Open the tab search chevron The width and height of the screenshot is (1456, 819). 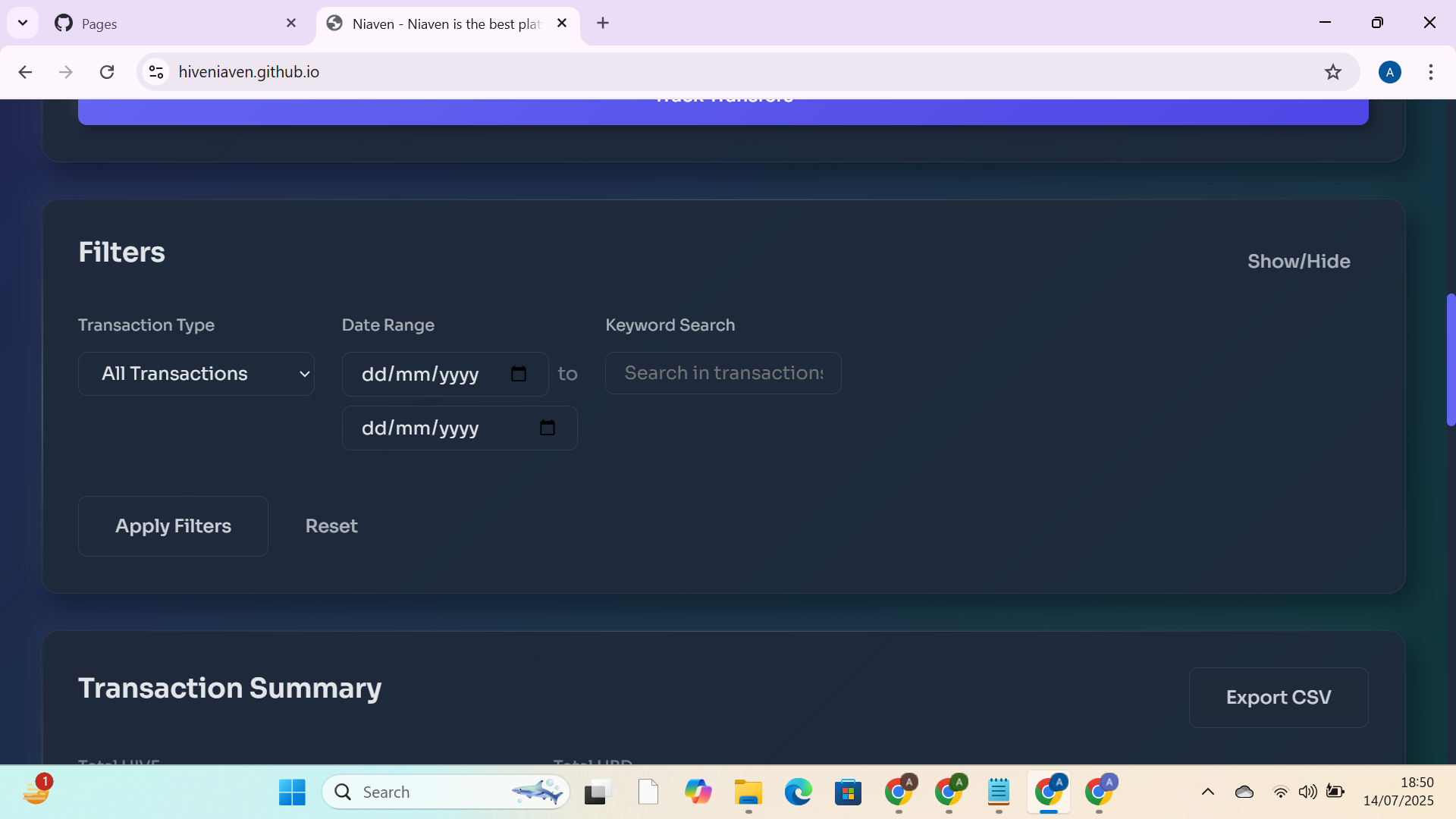point(23,23)
